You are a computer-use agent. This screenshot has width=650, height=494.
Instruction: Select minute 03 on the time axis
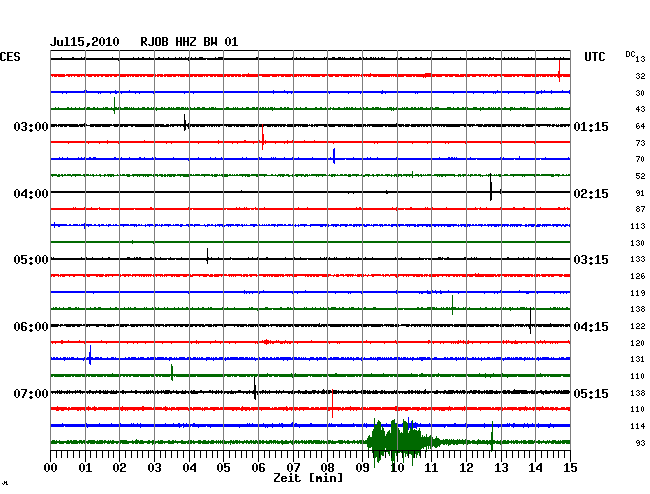point(155,468)
